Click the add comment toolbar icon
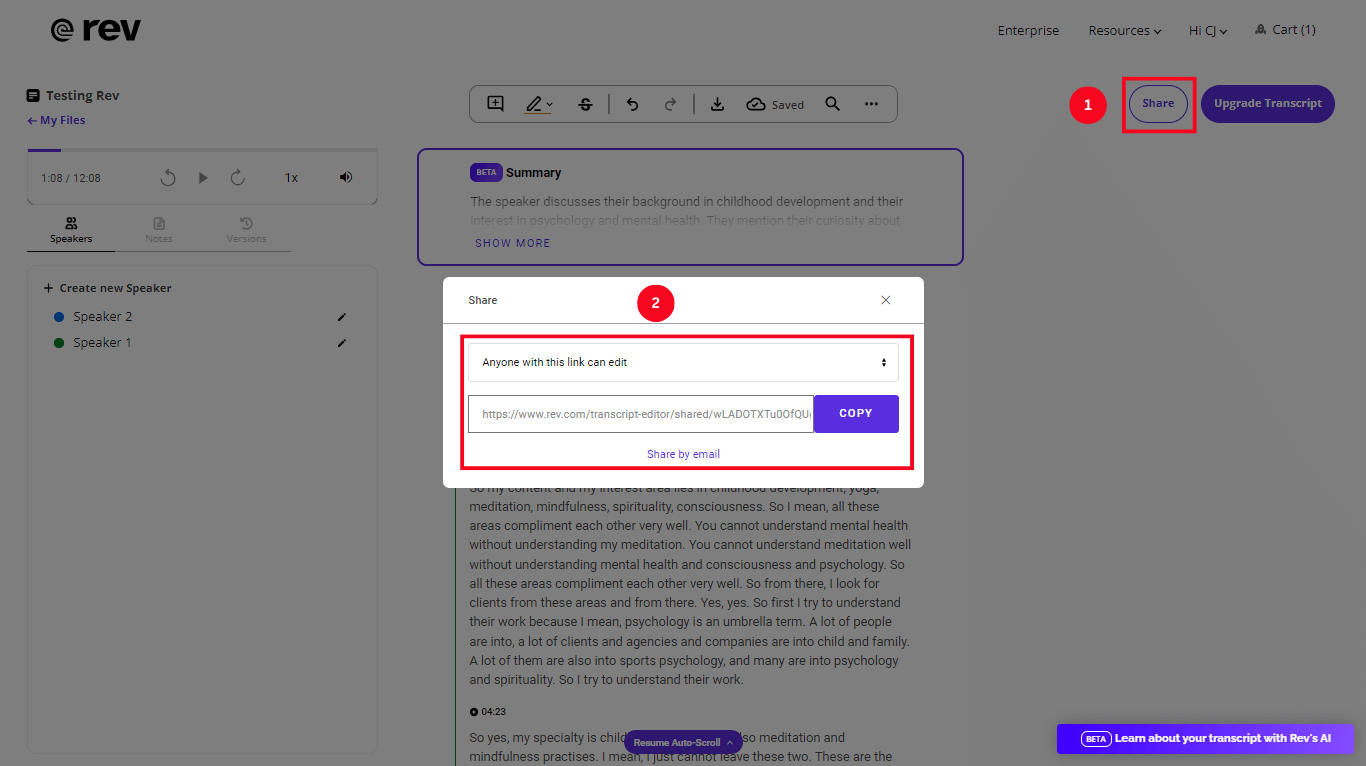Screen dimensions: 1366x766 [x=495, y=104]
